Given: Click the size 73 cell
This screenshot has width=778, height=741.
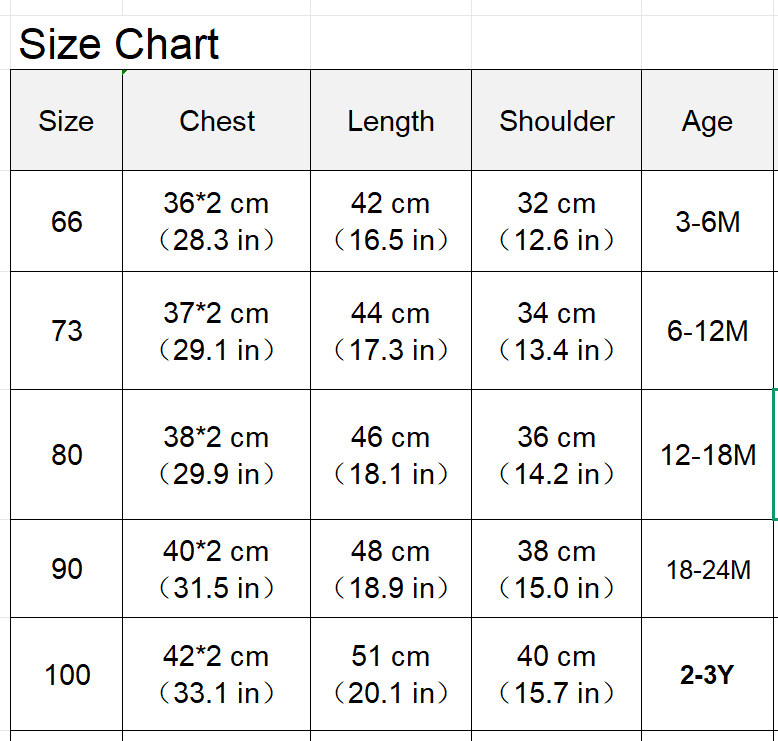Looking at the screenshot, I should point(66,330).
